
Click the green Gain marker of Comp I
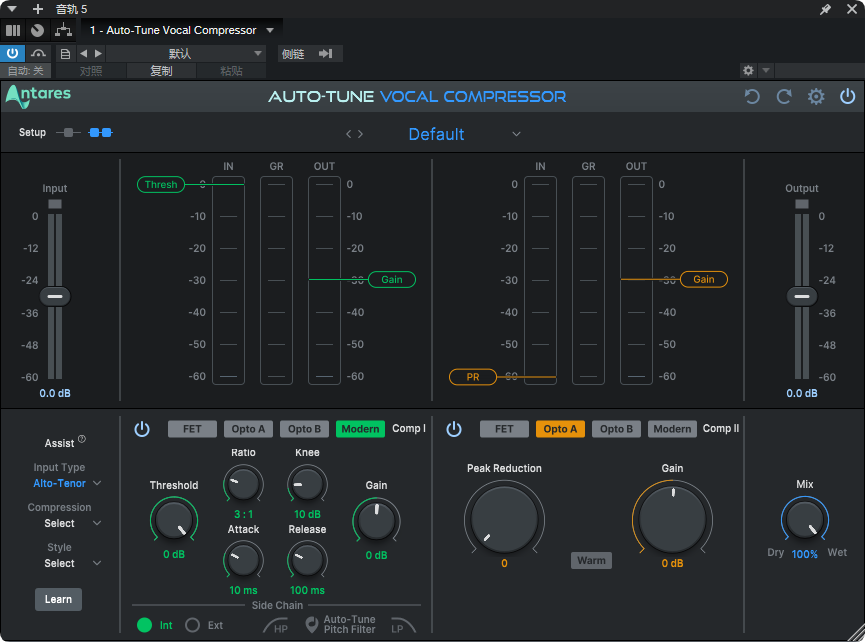tap(392, 280)
